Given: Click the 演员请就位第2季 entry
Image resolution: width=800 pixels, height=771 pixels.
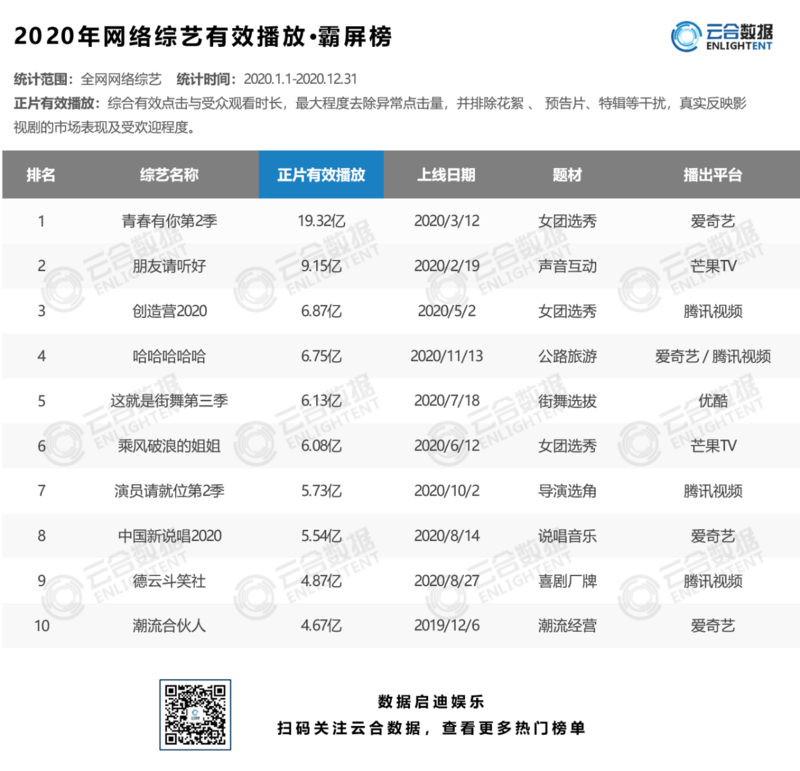Looking at the screenshot, I should click(x=169, y=491).
